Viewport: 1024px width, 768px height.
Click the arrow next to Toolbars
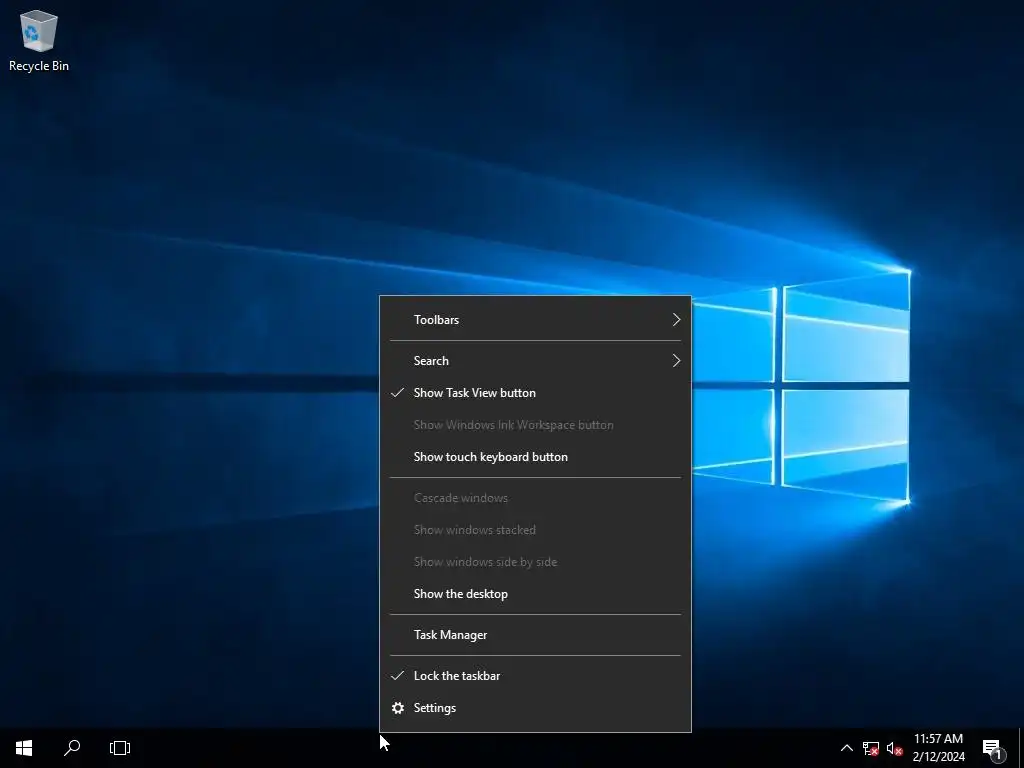pos(677,320)
